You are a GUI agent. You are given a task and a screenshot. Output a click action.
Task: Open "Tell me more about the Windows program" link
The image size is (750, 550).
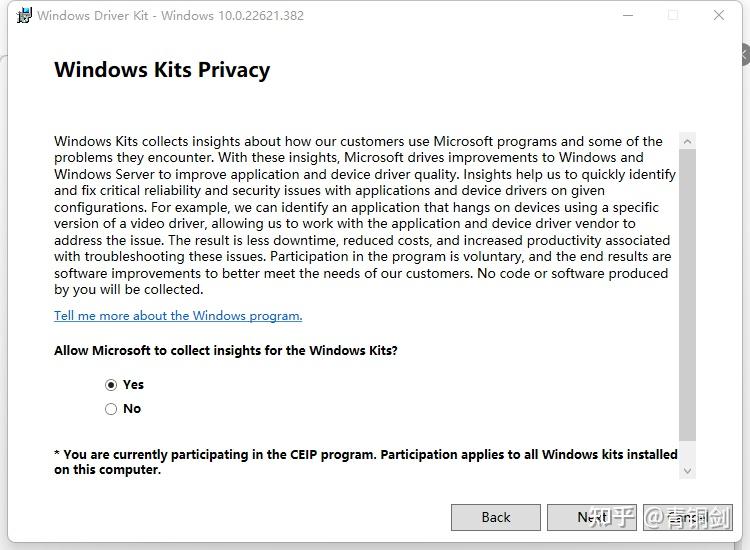tap(178, 316)
